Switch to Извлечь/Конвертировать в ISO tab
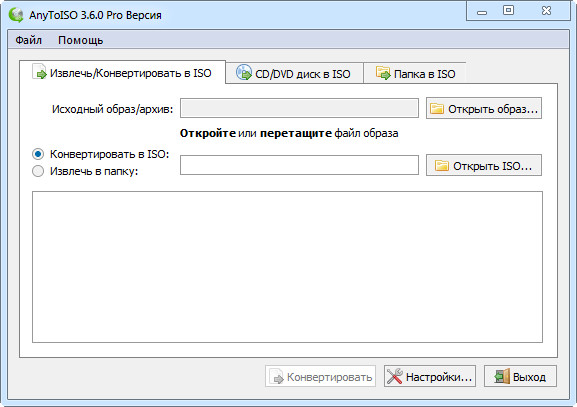 point(122,73)
